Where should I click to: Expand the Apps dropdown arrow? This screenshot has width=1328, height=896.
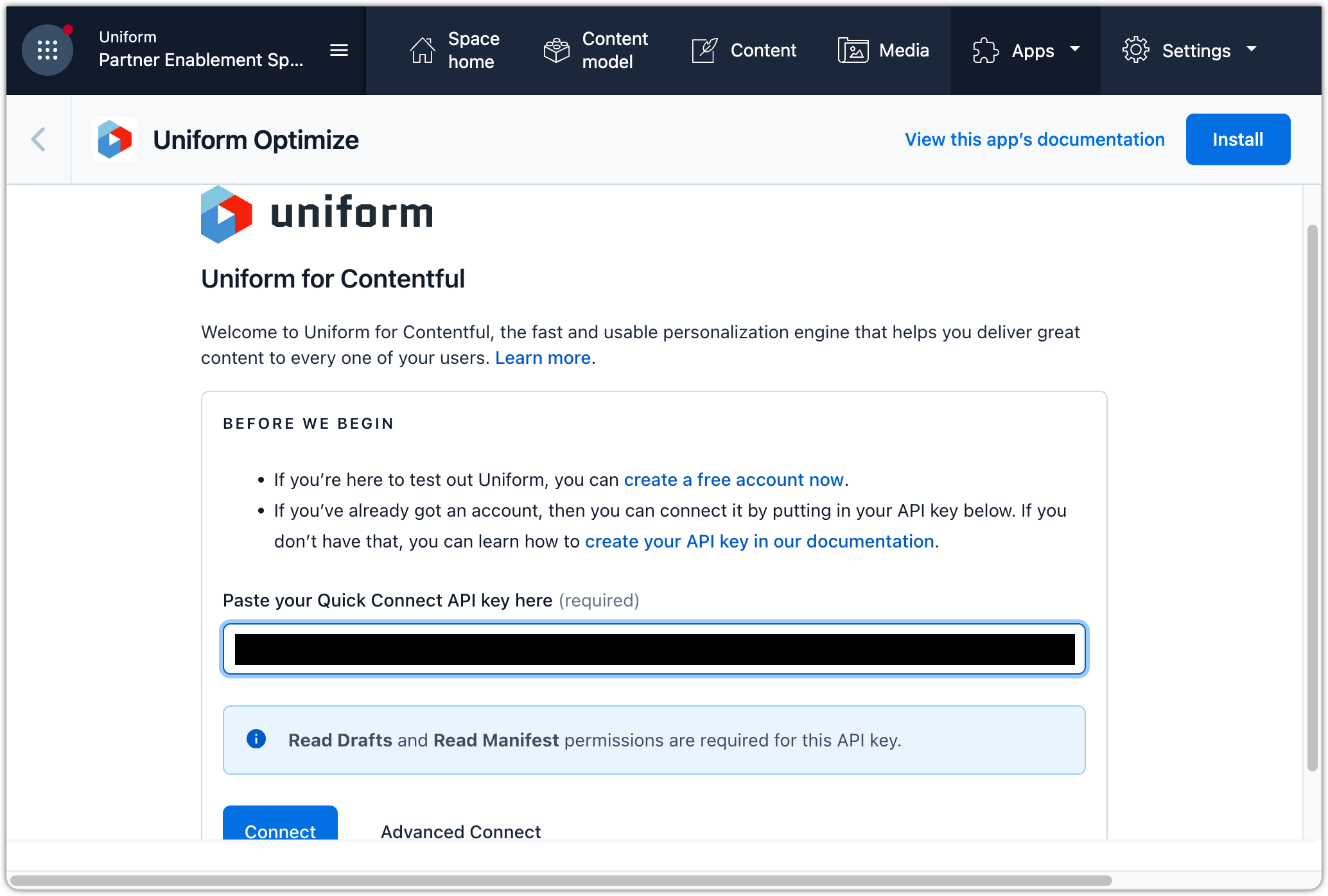[1075, 49]
